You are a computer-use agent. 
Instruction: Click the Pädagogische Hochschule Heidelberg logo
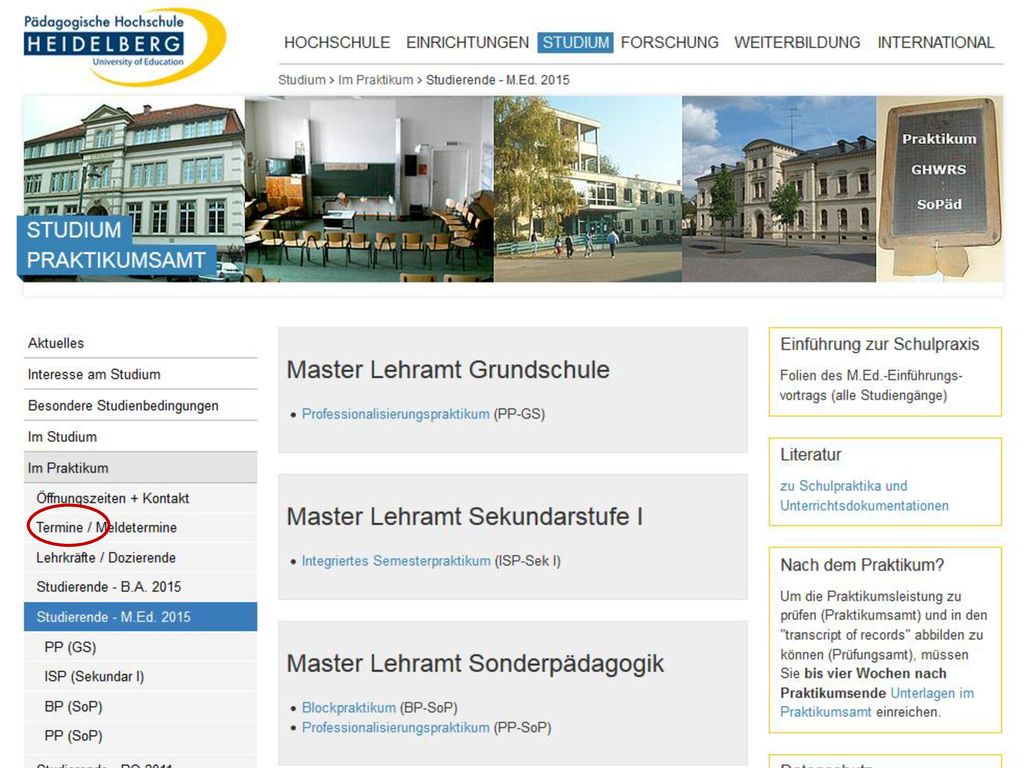[124, 46]
